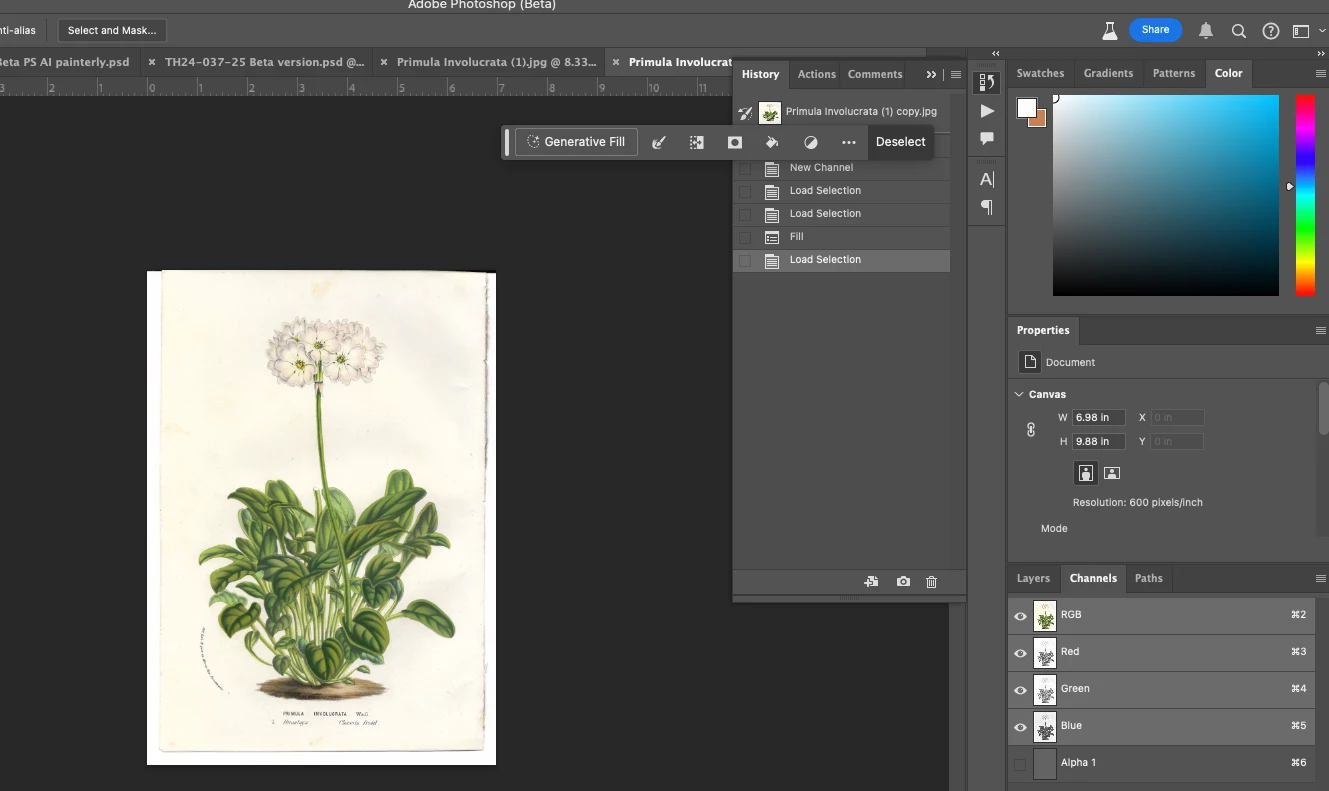Open the Character panel icon

tap(987, 179)
